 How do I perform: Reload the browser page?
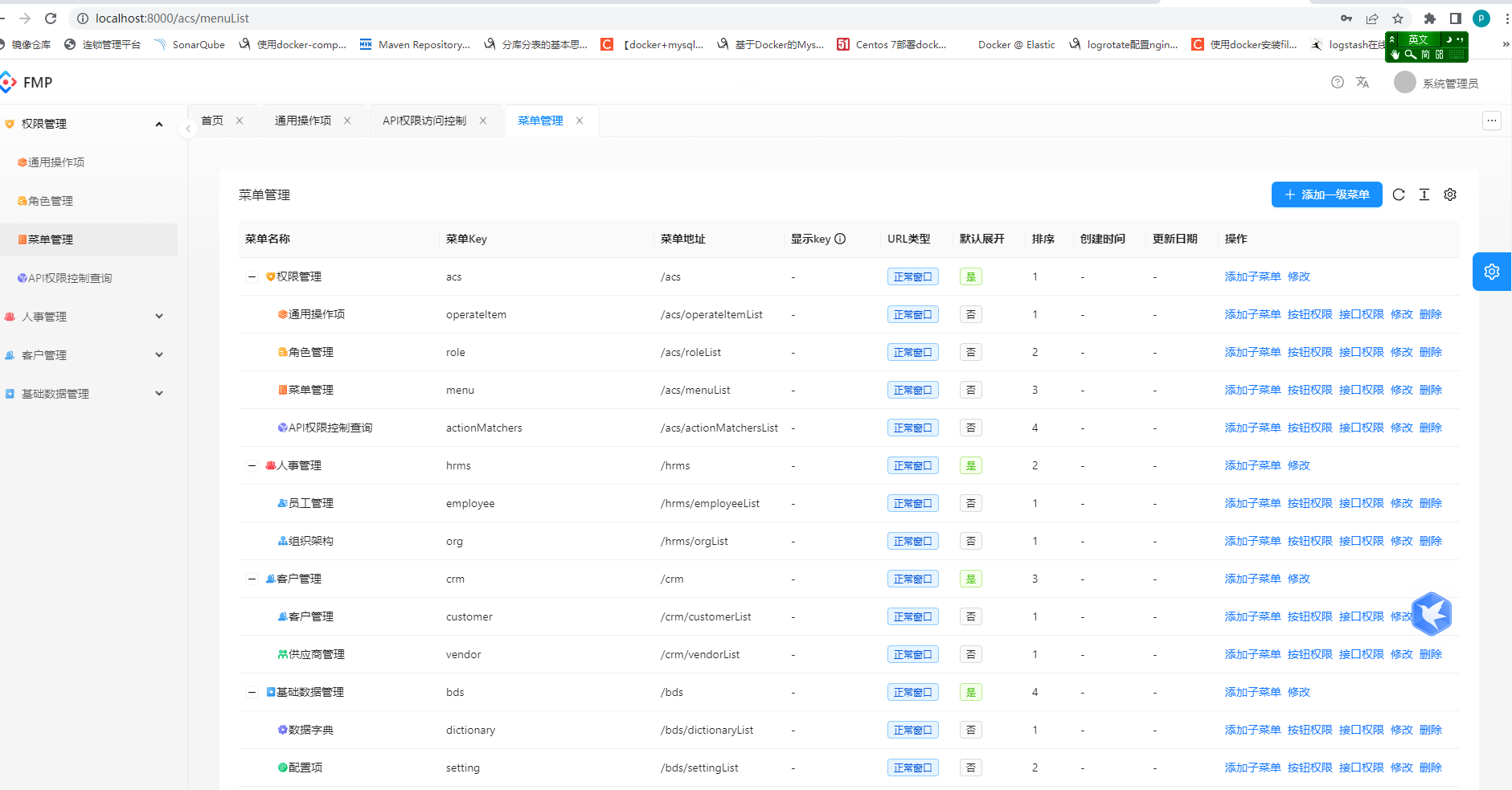[x=51, y=18]
